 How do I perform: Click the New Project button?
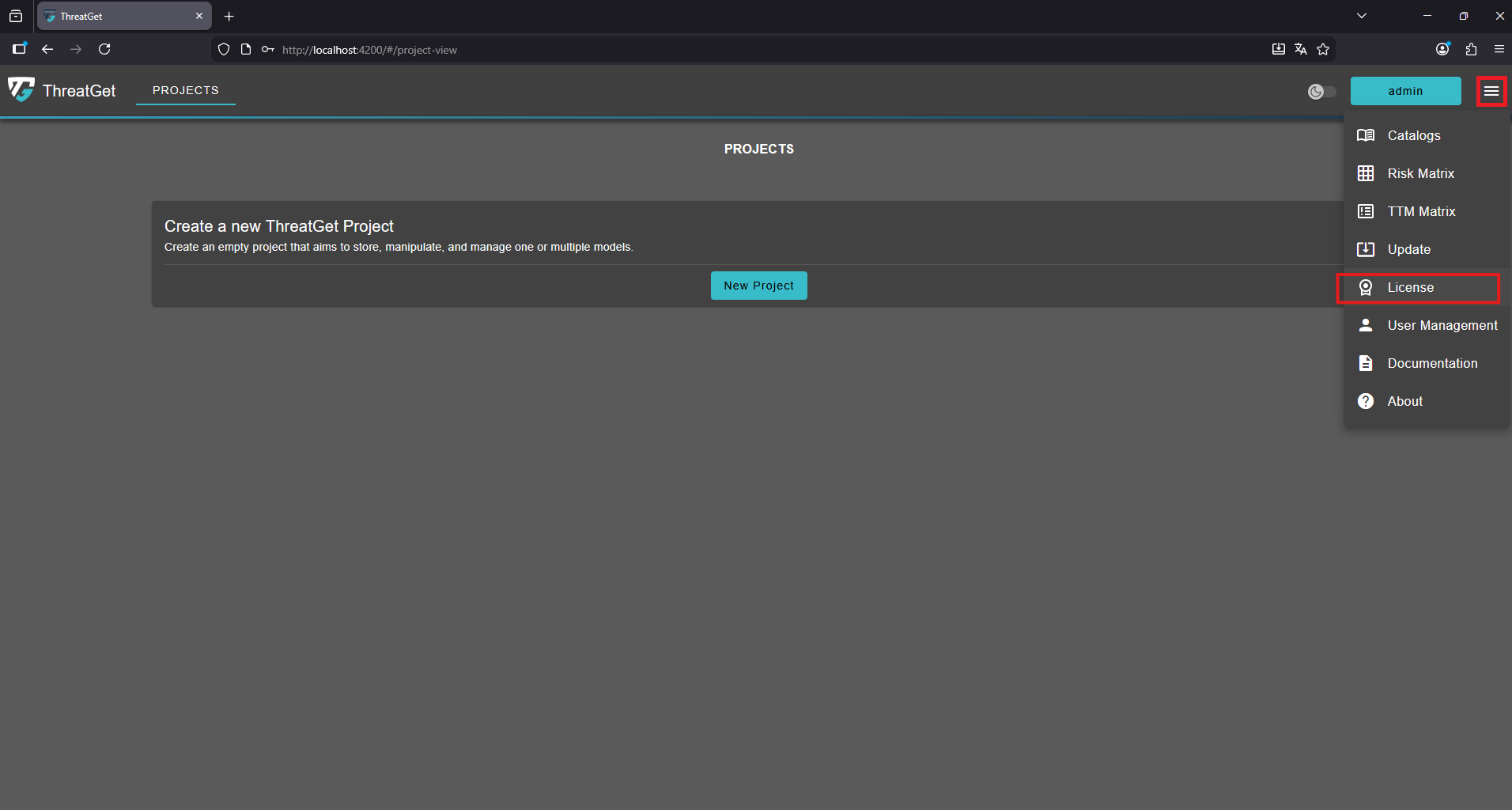point(758,286)
